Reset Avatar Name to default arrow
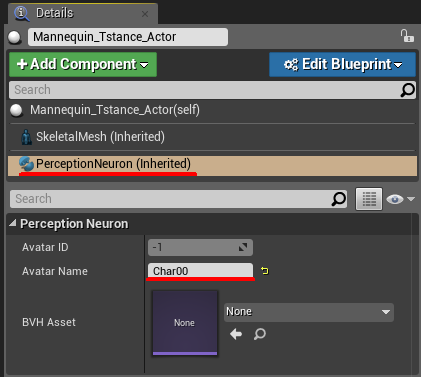421x377 pixels. [x=265, y=271]
